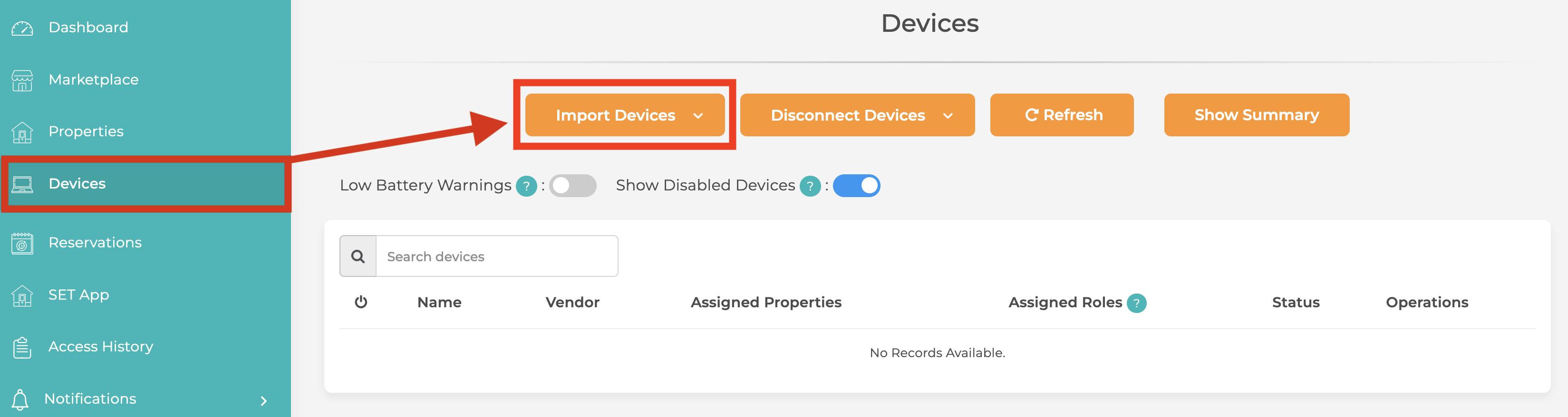Click the Access History clipboard icon
The image size is (1568, 417).
point(22,347)
